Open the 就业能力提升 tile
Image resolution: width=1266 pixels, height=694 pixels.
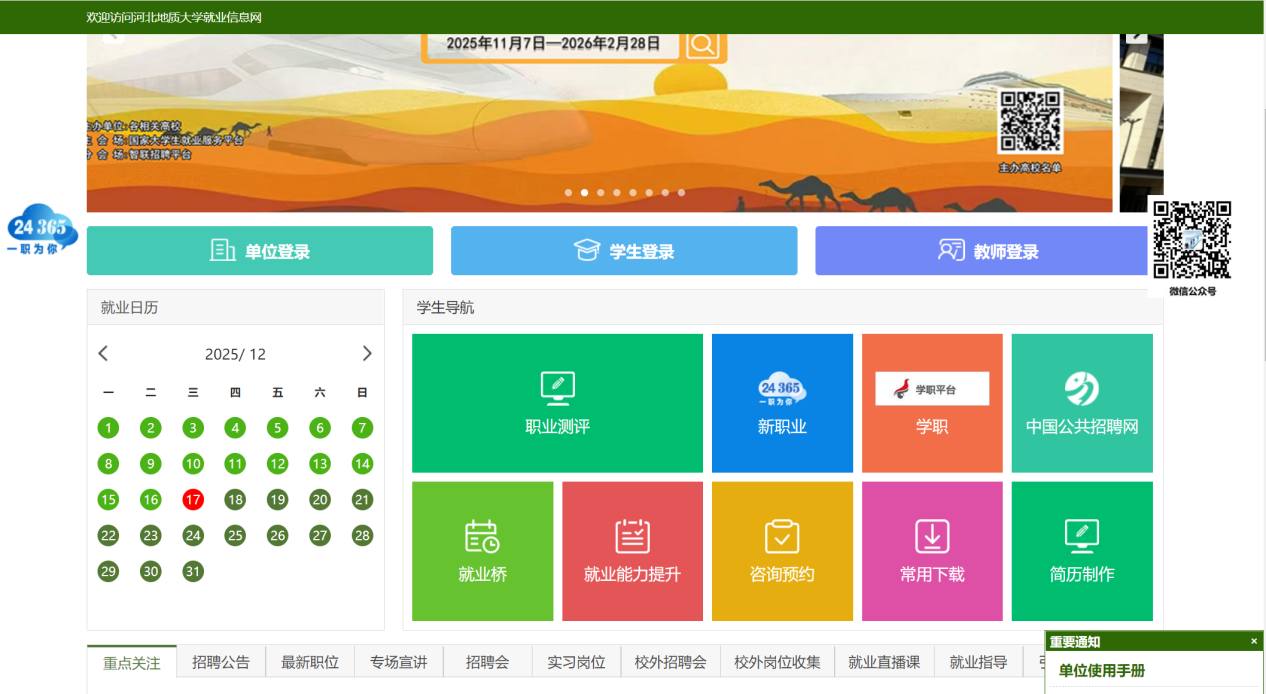coord(632,551)
